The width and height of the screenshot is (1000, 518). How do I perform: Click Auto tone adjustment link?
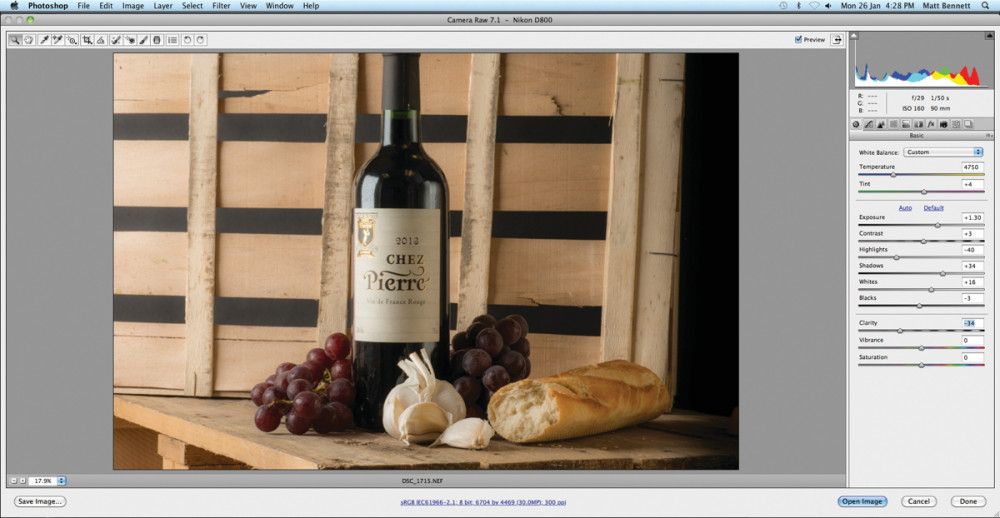tap(905, 208)
